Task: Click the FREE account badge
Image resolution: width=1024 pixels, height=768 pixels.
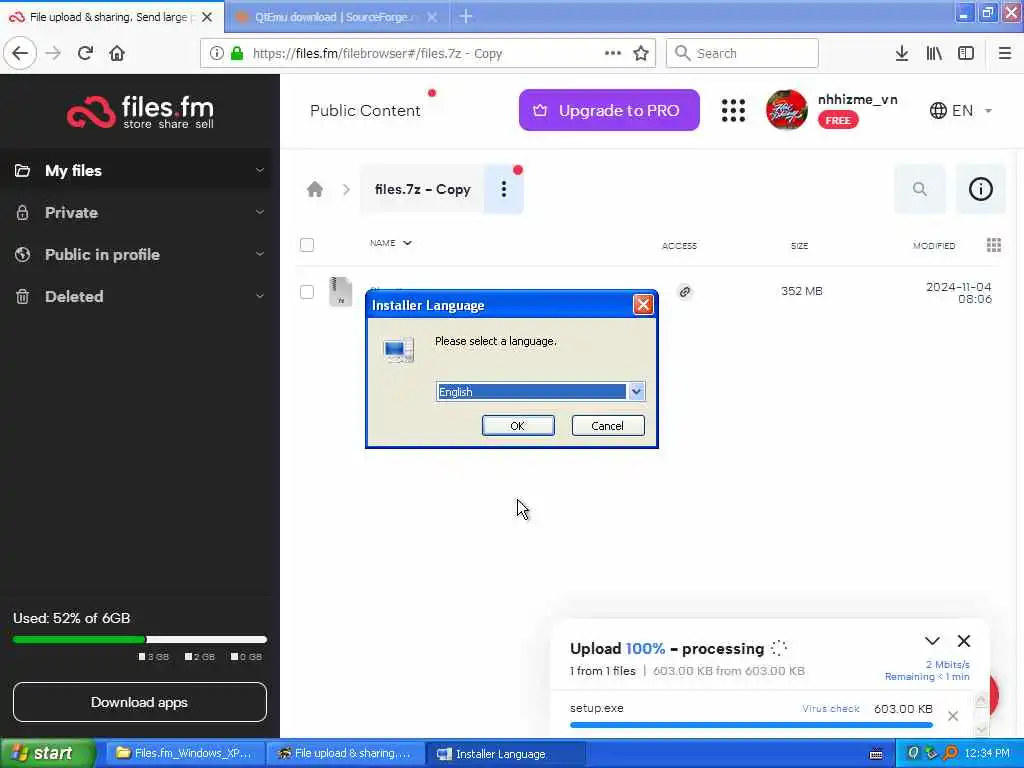Action: 838,120
